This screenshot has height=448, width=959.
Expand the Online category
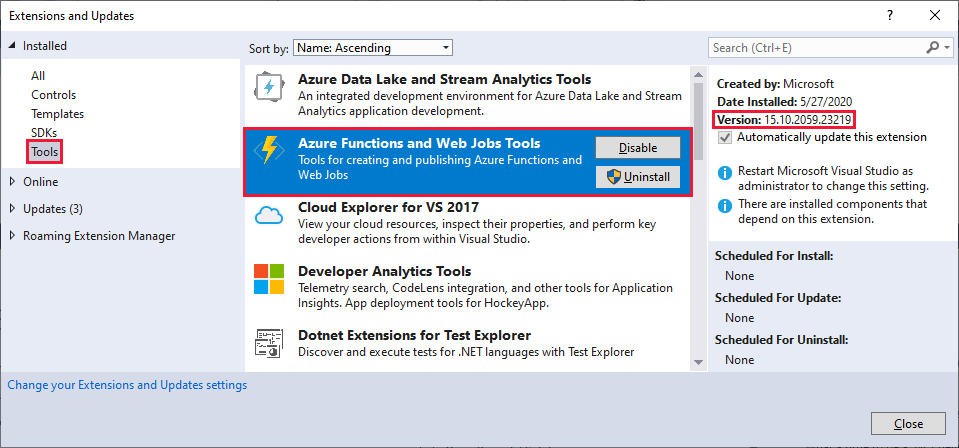[12, 182]
